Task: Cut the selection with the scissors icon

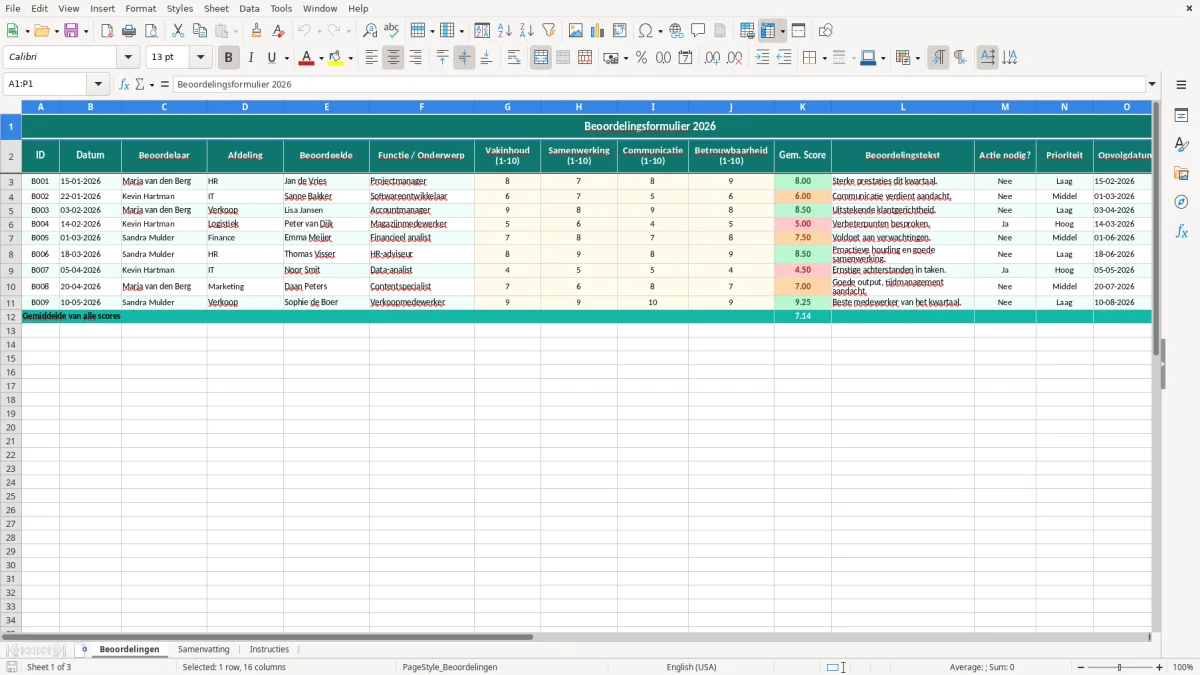Action: point(178,31)
